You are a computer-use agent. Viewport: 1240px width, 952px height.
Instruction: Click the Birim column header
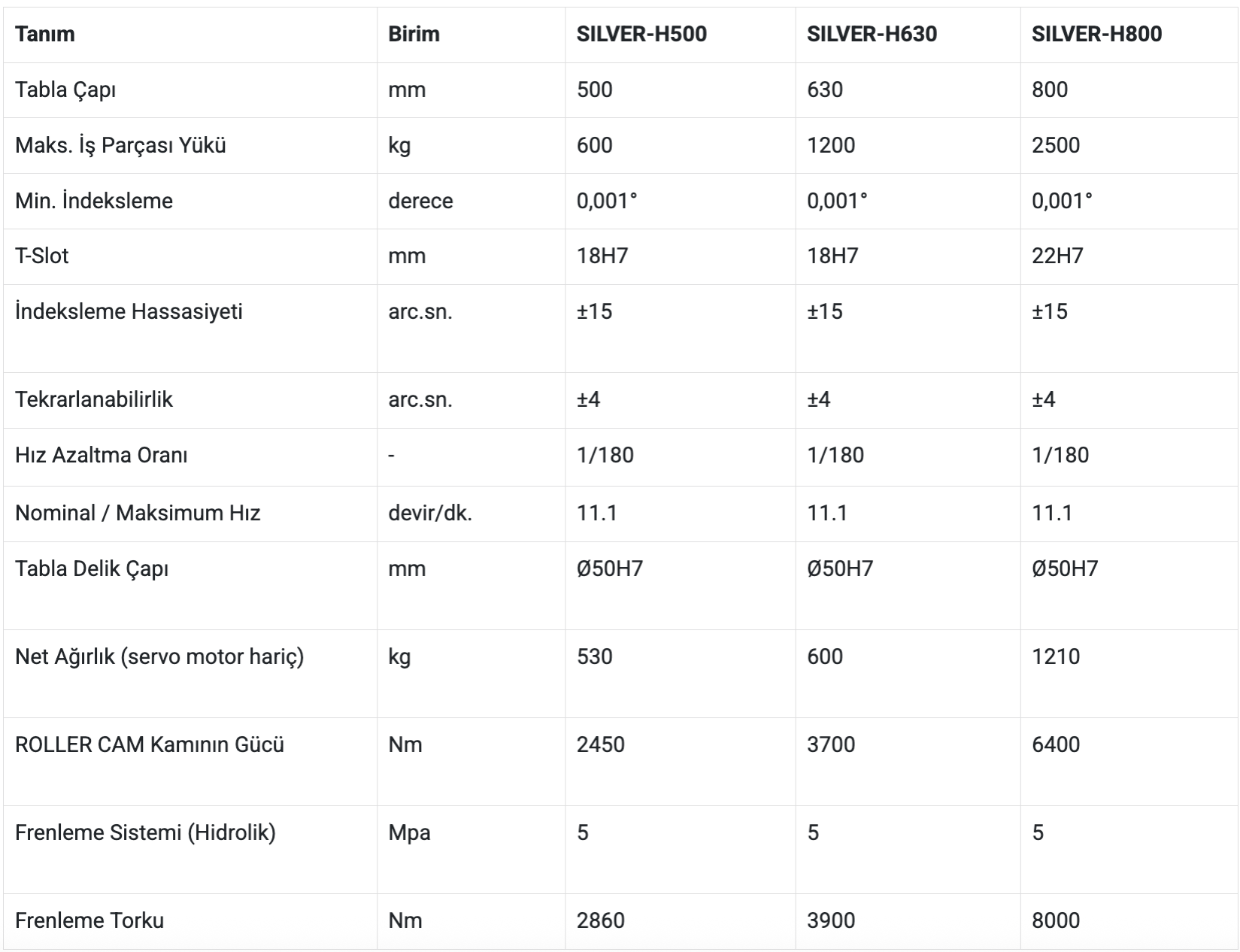point(414,35)
